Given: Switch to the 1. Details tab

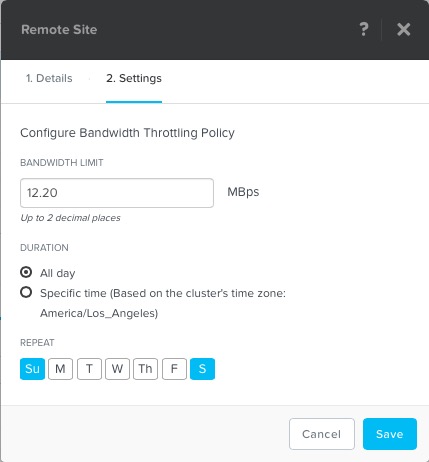Looking at the screenshot, I should point(49,78).
